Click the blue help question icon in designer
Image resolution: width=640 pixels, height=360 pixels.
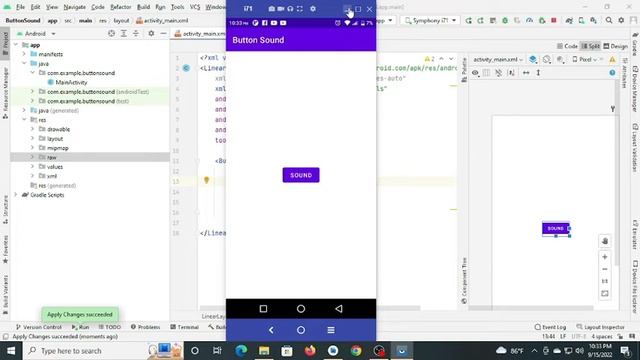(x=612, y=73)
